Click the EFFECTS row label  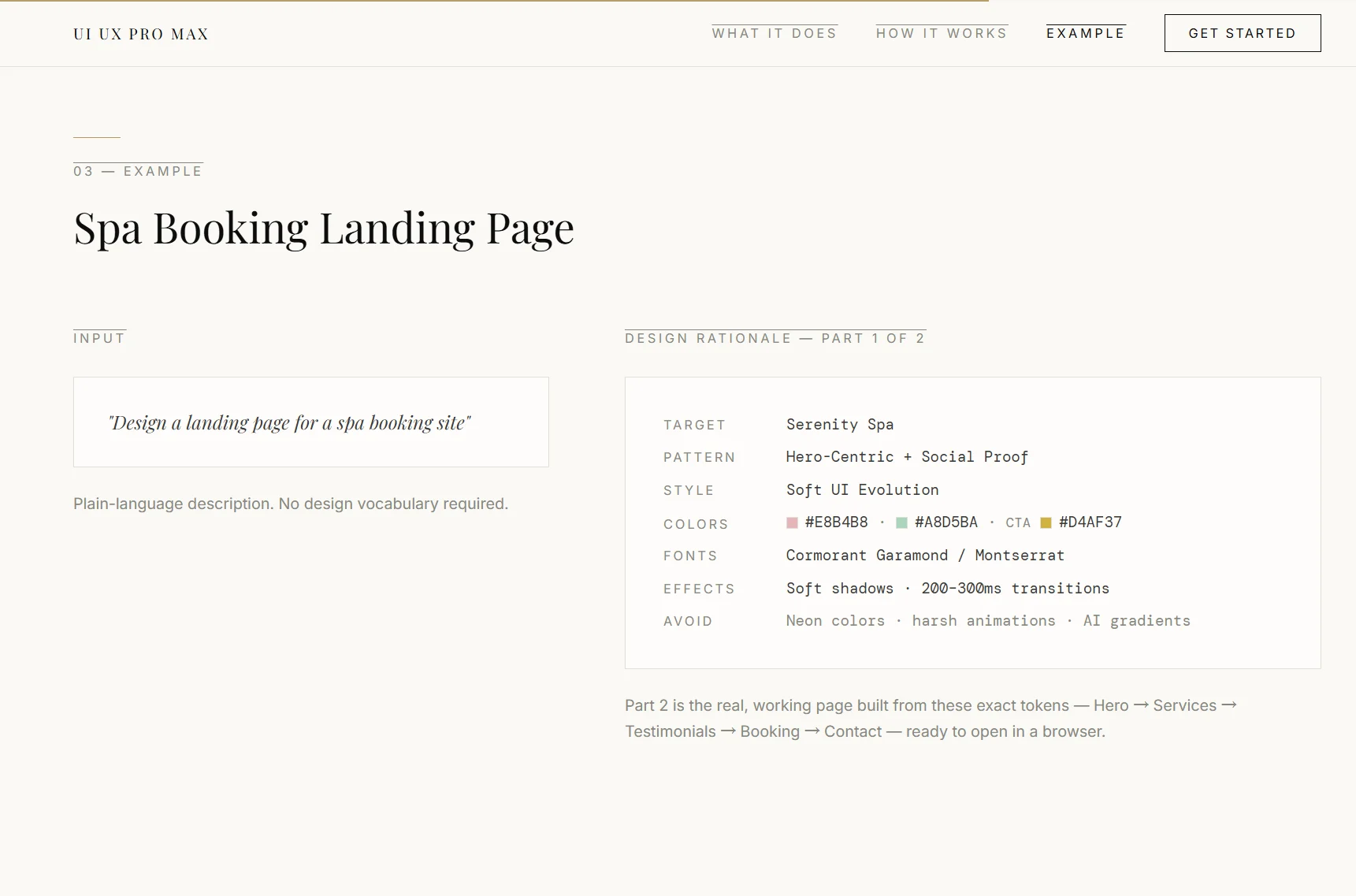coord(699,589)
